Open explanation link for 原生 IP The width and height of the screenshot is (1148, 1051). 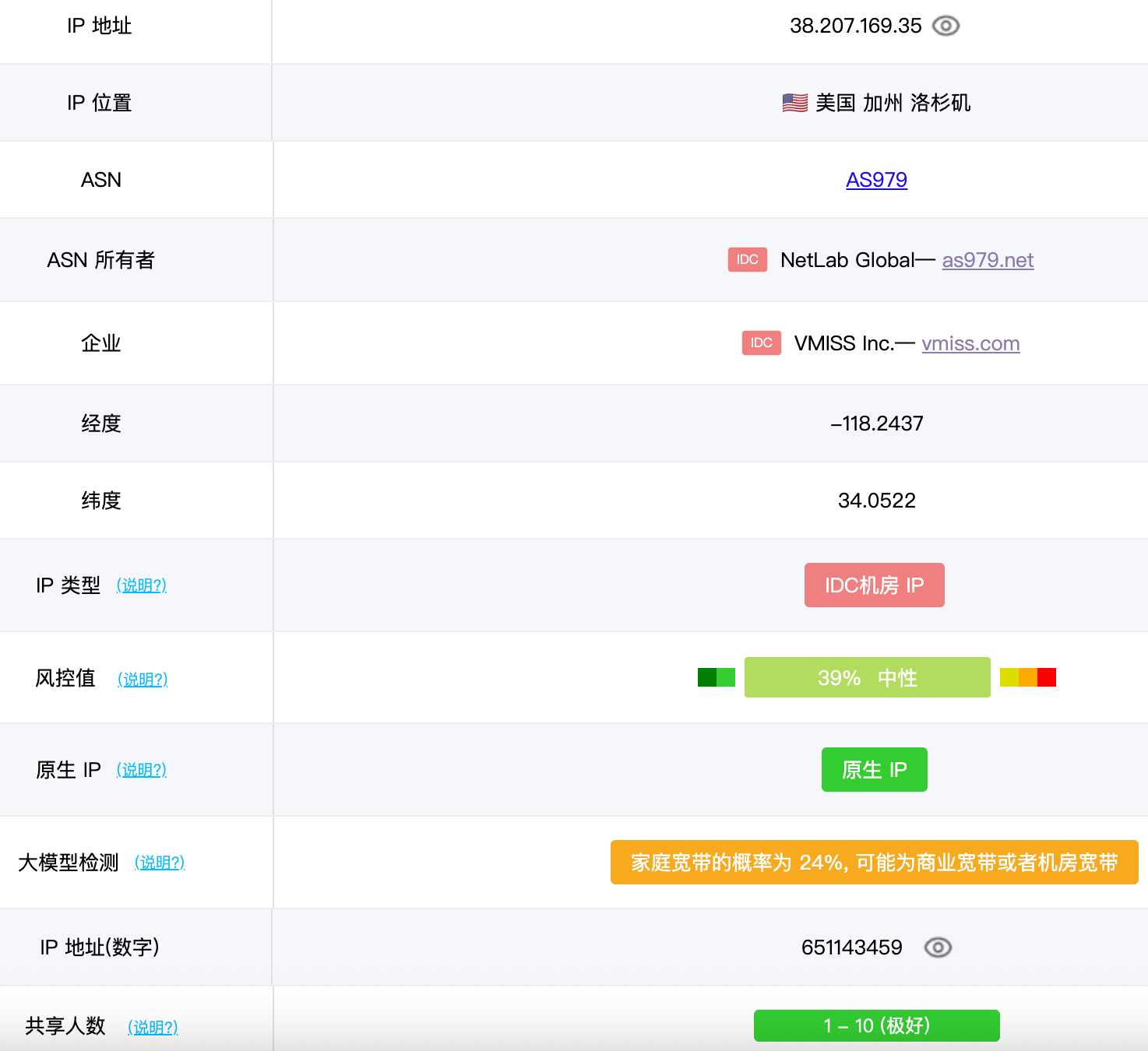tap(142, 770)
